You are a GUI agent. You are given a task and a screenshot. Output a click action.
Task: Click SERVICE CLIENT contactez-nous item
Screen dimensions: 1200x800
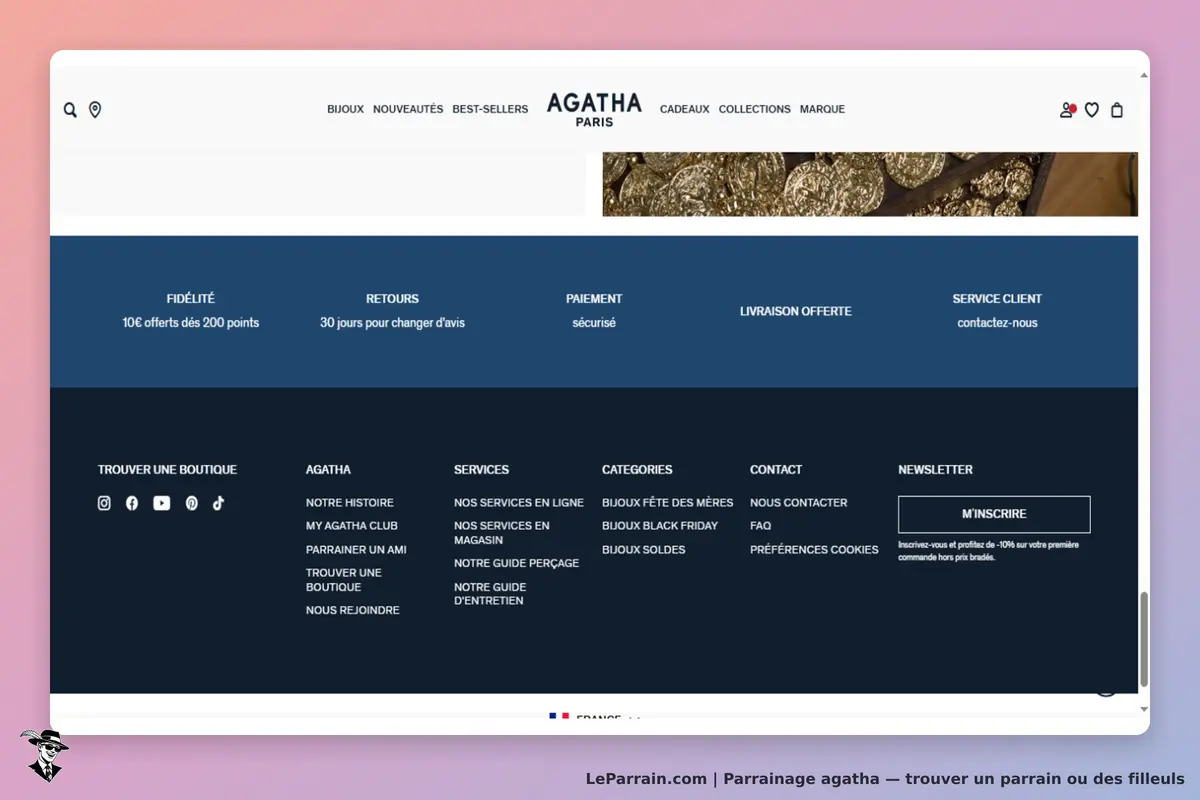pos(997,311)
